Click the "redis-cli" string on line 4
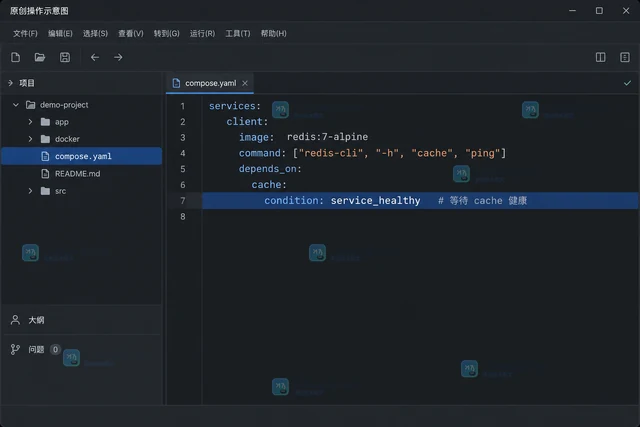The image size is (640, 427). (331, 153)
